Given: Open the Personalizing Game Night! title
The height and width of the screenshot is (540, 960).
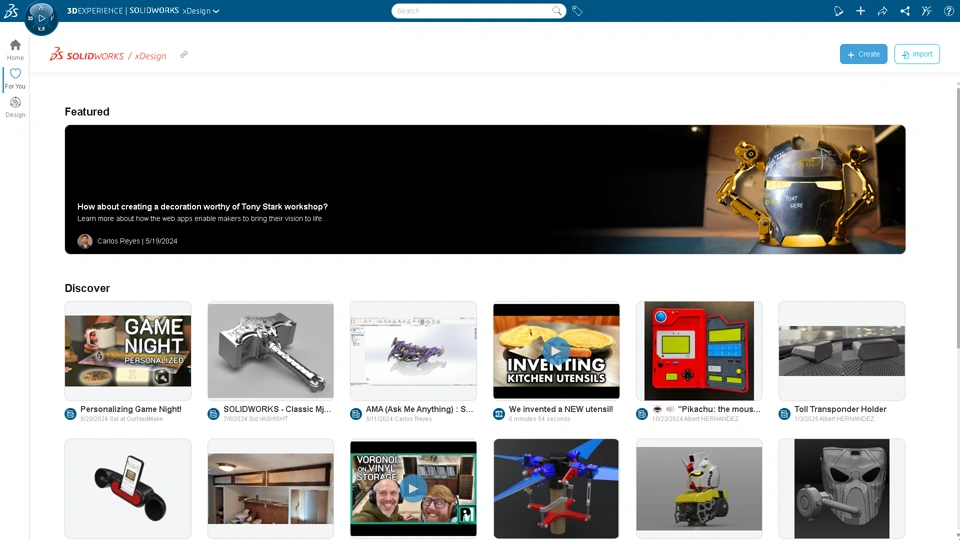Looking at the screenshot, I should point(131,409).
